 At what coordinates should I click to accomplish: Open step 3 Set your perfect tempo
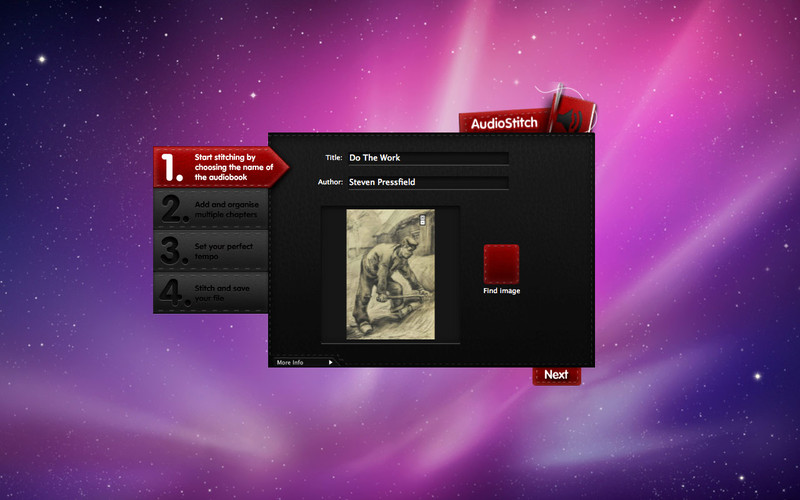click(x=211, y=251)
